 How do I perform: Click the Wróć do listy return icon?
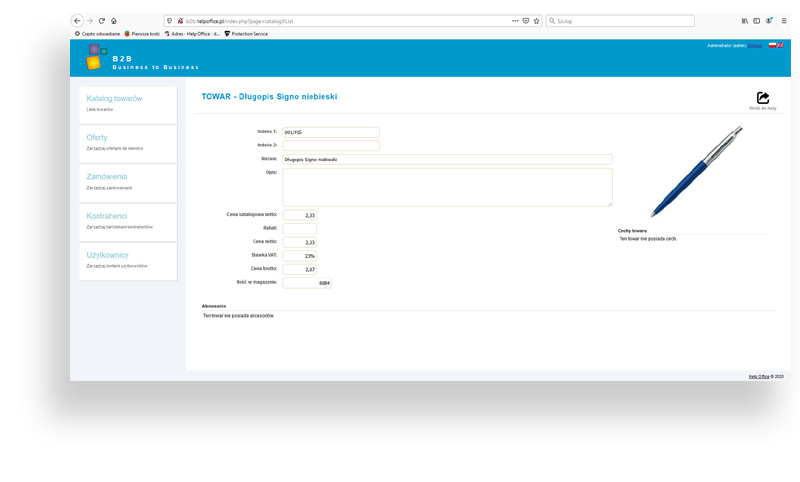(763, 100)
